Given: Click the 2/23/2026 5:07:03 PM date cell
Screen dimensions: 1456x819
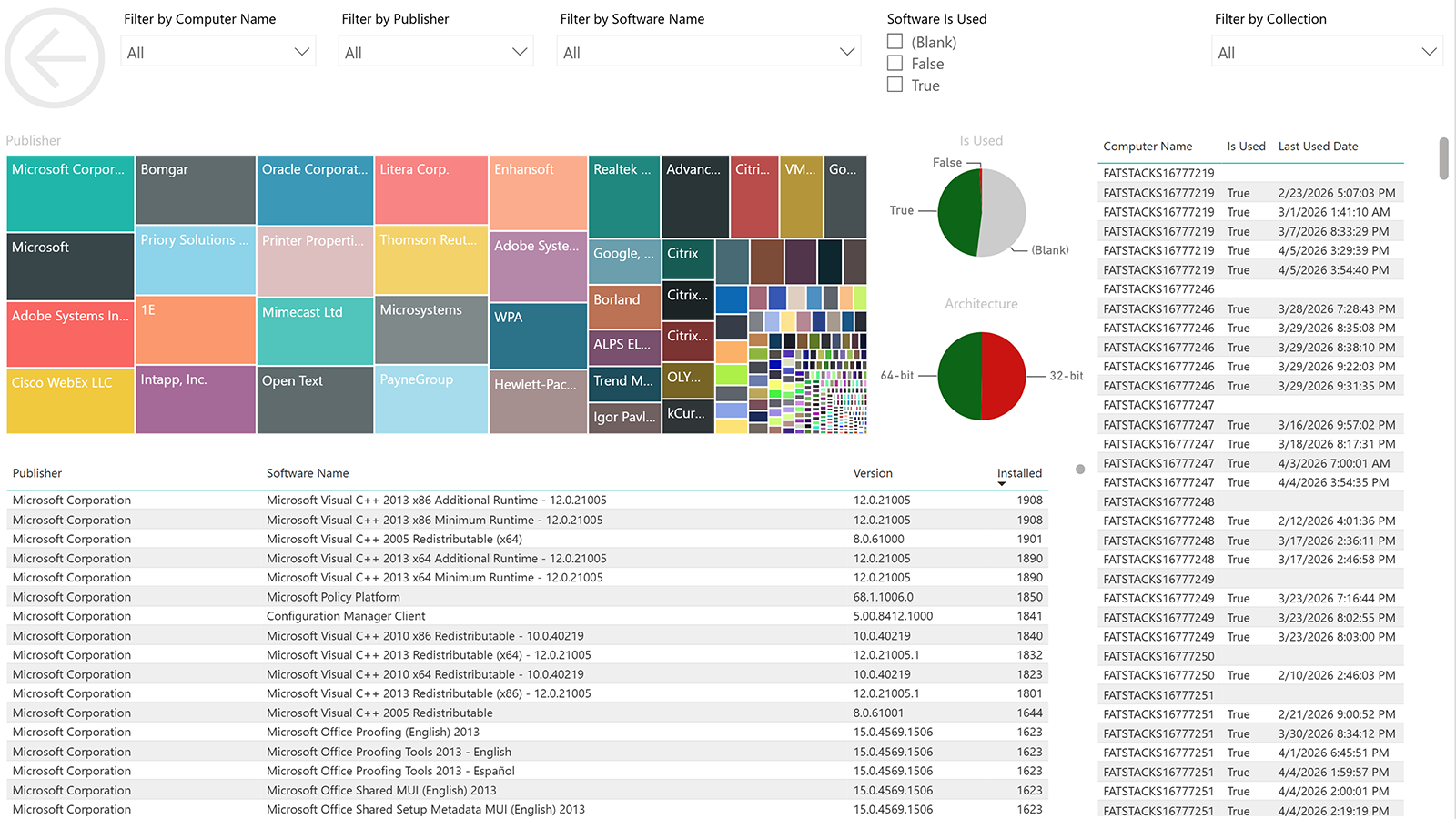Looking at the screenshot, I should click(1336, 193).
